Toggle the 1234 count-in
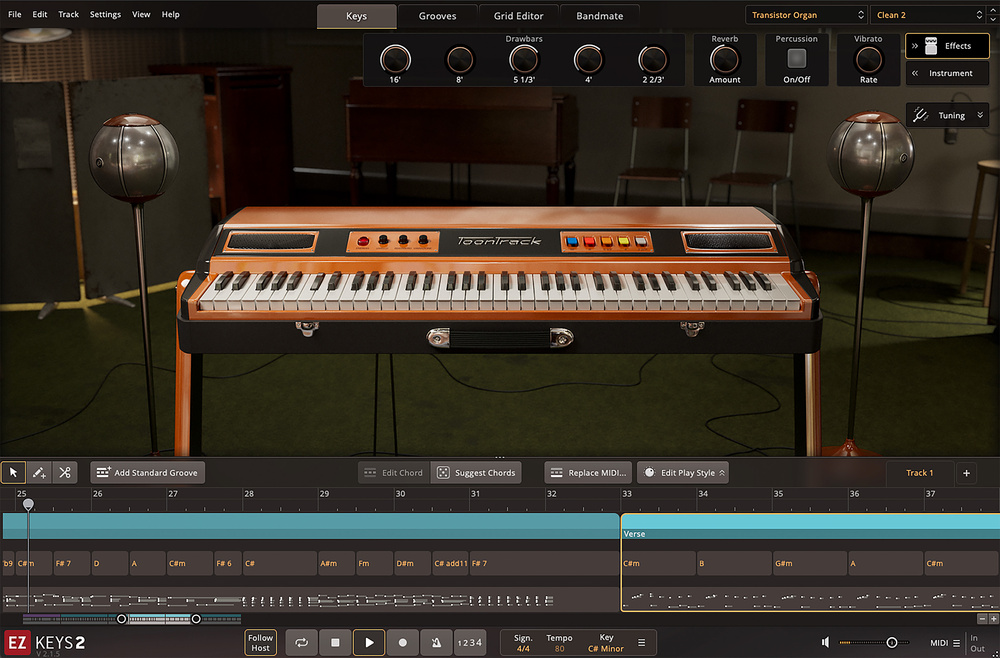Image resolution: width=1000 pixels, height=658 pixels. (469, 642)
